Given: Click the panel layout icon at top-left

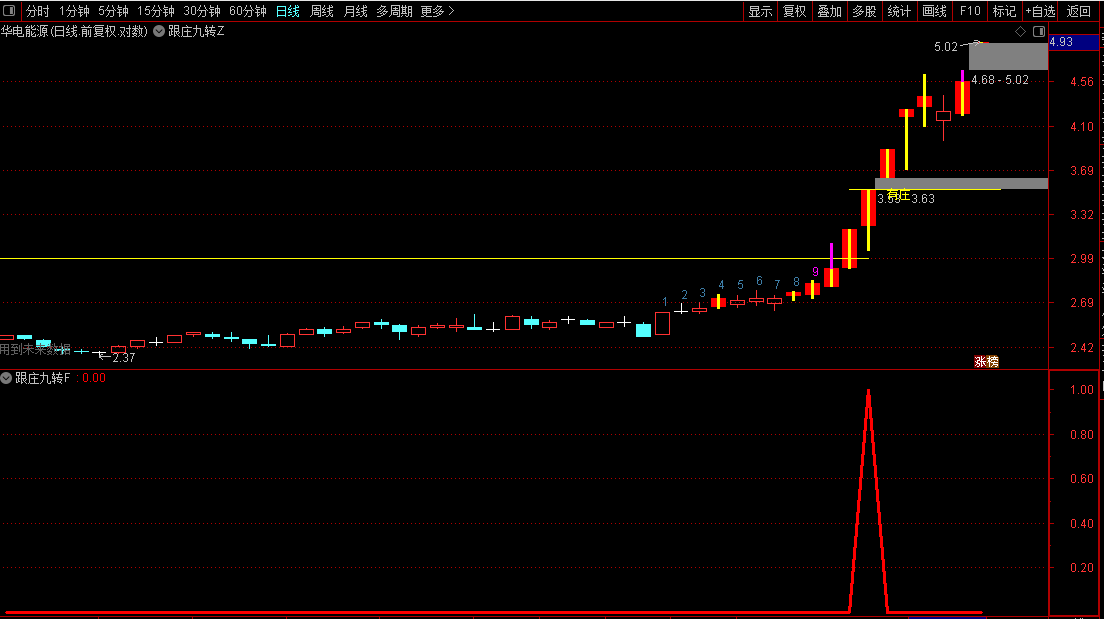Looking at the screenshot, I should tap(9, 11).
